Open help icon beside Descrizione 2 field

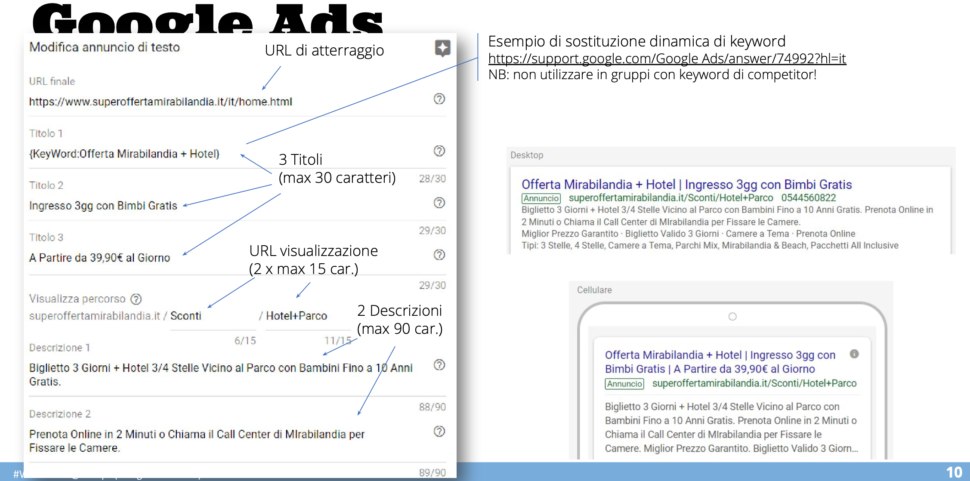tap(439, 431)
